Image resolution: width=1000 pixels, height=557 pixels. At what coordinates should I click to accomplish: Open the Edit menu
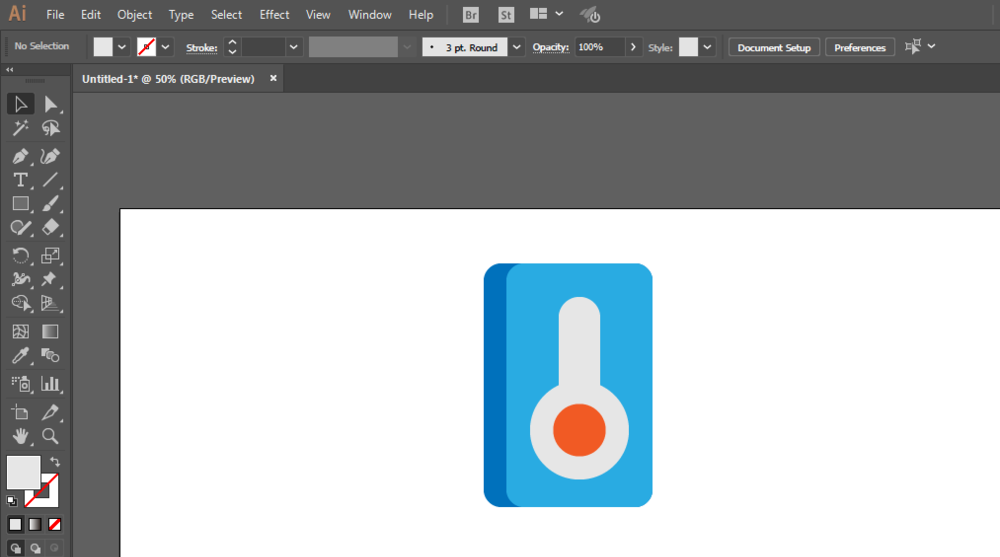click(91, 15)
